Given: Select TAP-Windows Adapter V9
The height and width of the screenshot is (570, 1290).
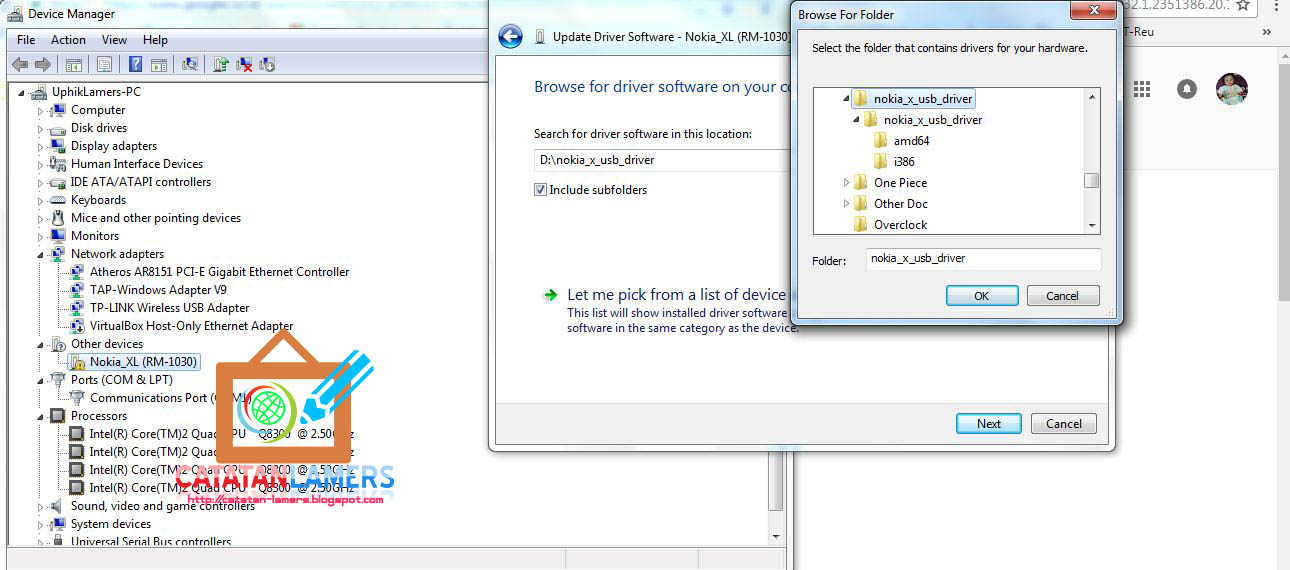Looking at the screenshot, I should point(158,290).
